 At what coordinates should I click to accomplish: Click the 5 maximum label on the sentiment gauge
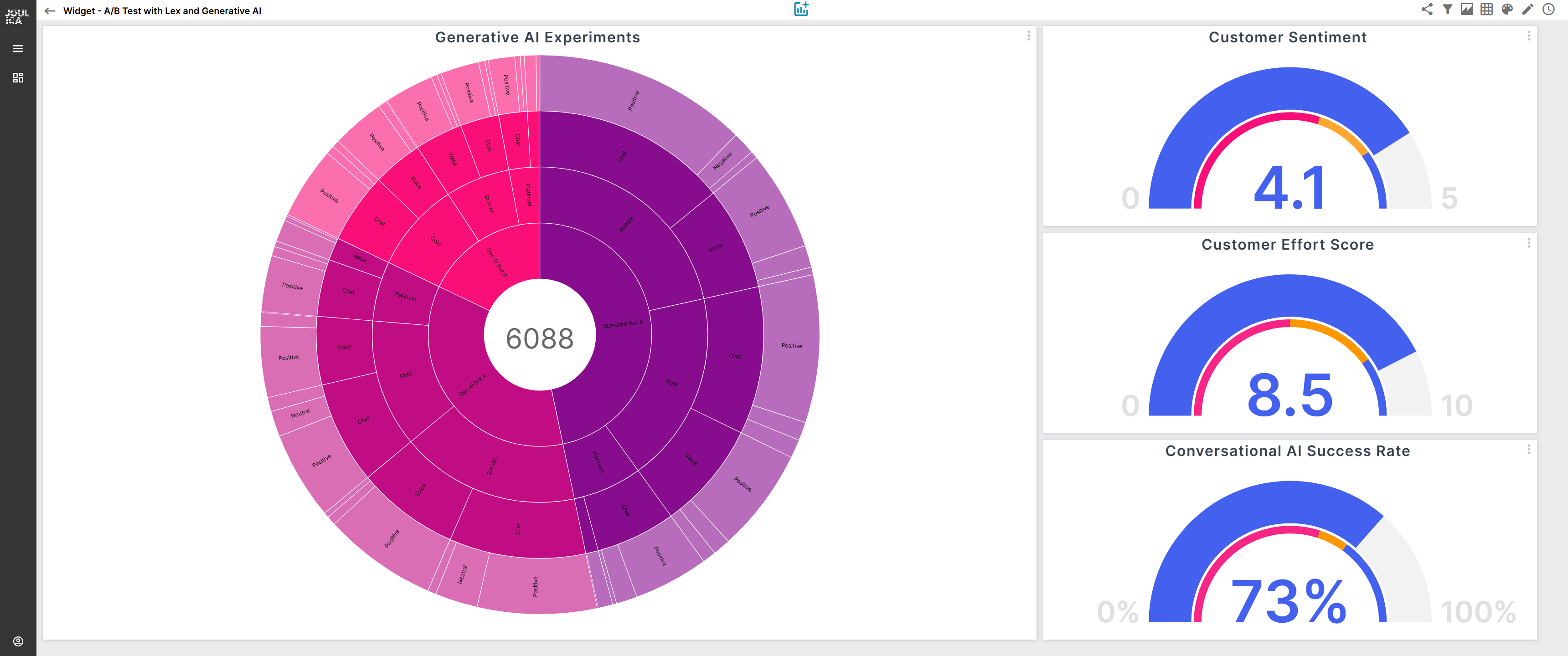(x=1449, y=198)
